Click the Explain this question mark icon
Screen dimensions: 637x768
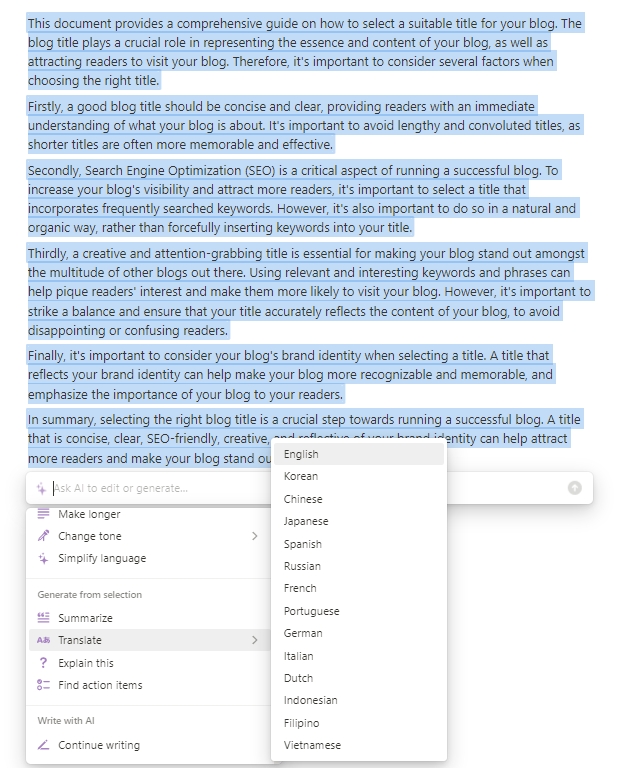[x=43, y=663]
